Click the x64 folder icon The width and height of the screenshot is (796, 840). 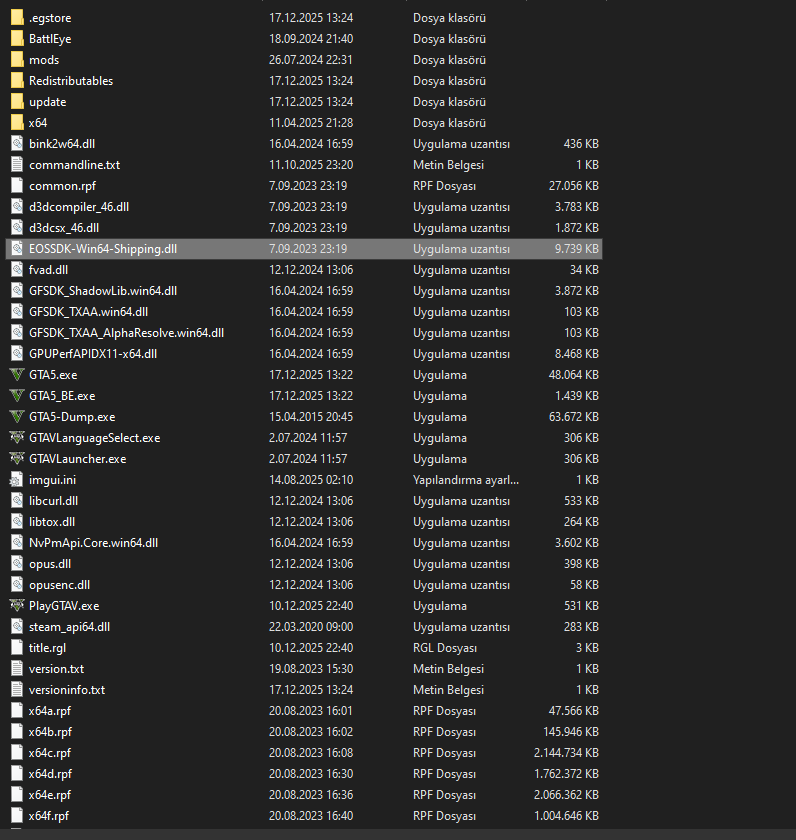(x=17, y=123)
